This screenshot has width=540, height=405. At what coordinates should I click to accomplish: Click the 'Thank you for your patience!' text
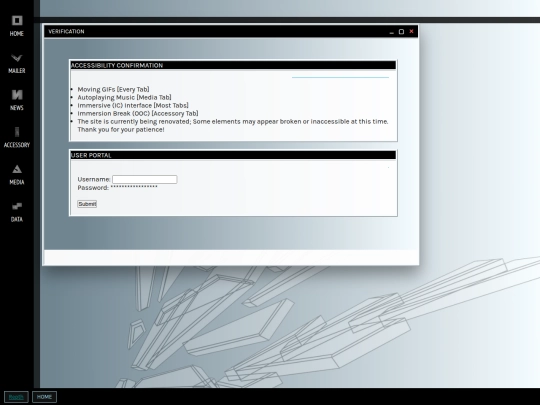(x=121, y=129)
